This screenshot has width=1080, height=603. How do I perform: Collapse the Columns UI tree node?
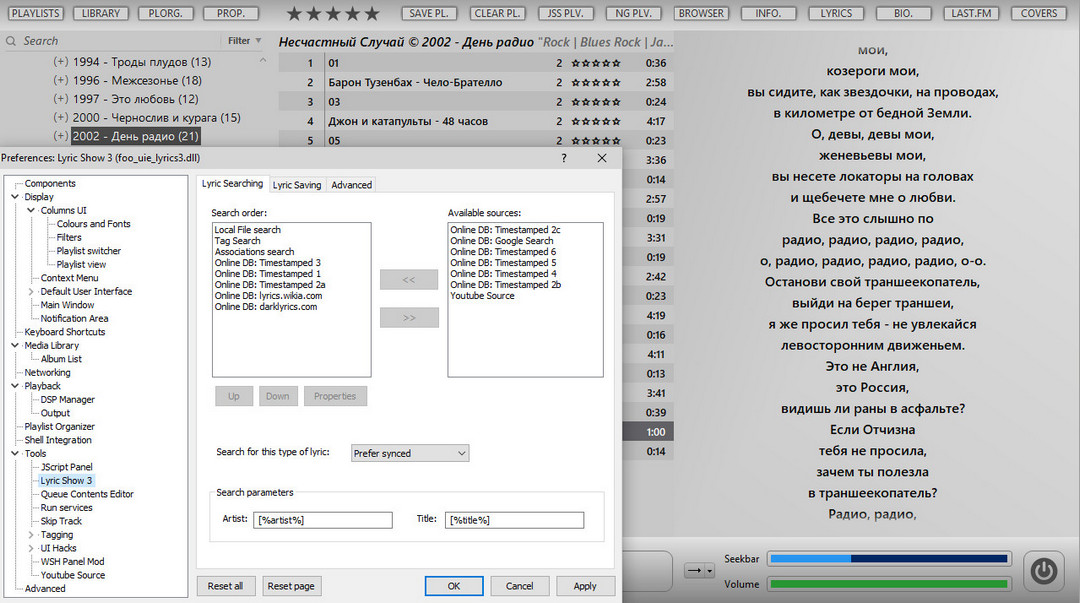pyautogui.click(x=30, y=211)
